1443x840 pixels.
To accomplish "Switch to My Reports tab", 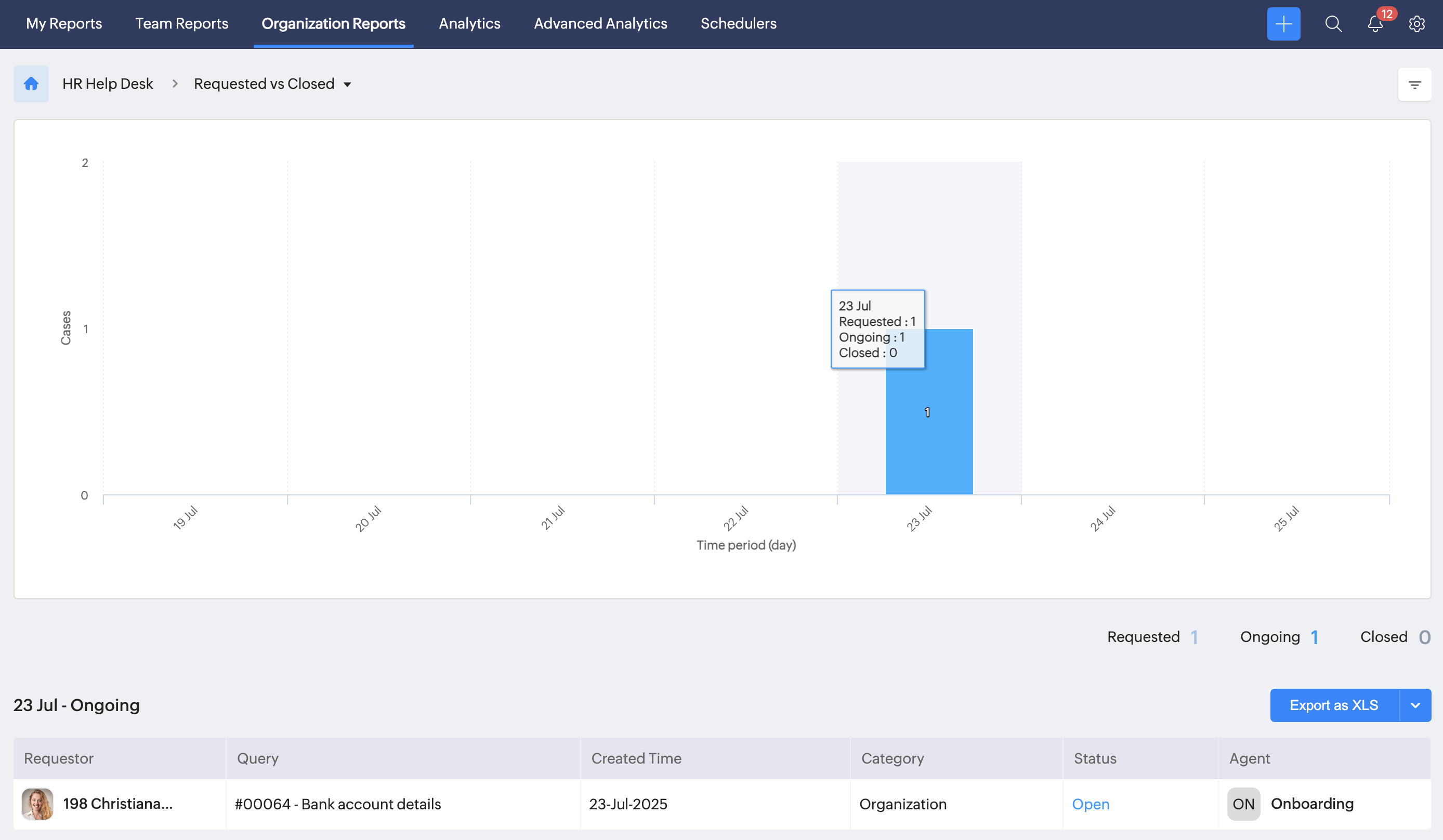I will [x=64, y=23].
